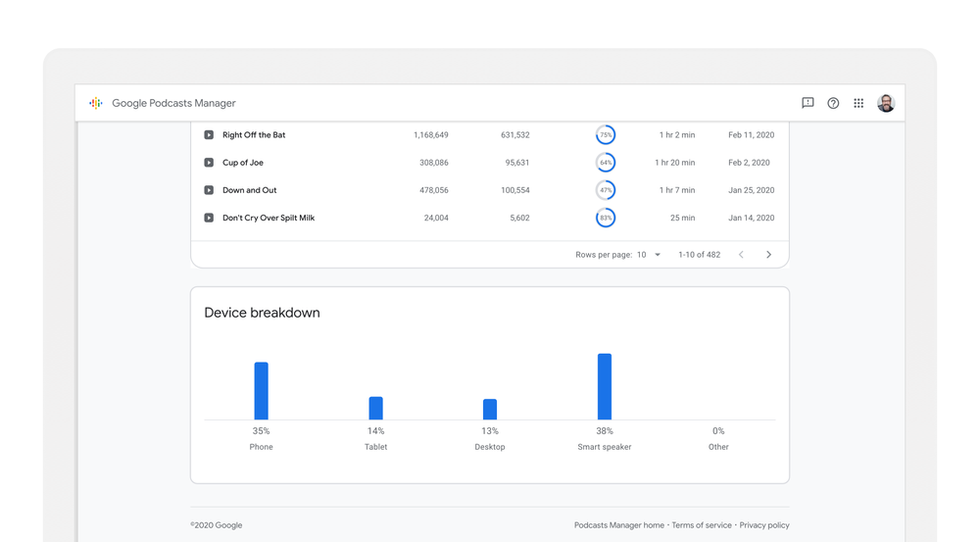Play the Cup of Joe episode
This screenshot has width=980, height=542.
pyautogui.click(x=209, y=163)
